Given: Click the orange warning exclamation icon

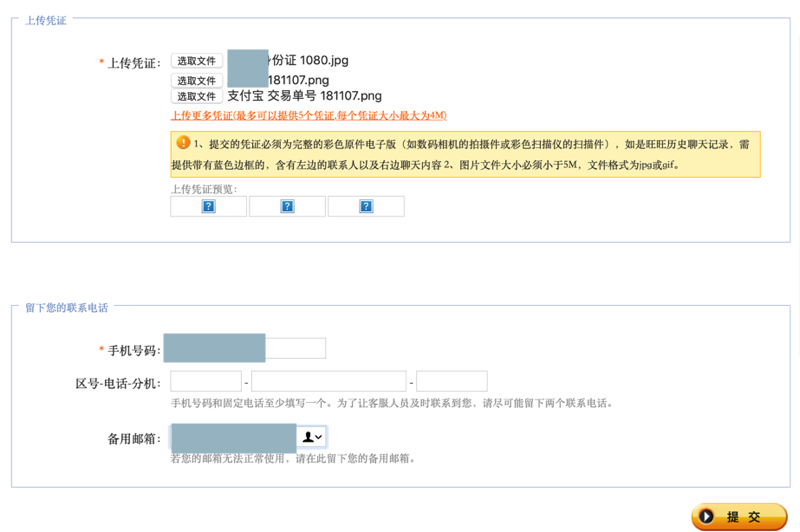Looking at the screenshot, I should [183, 143].
